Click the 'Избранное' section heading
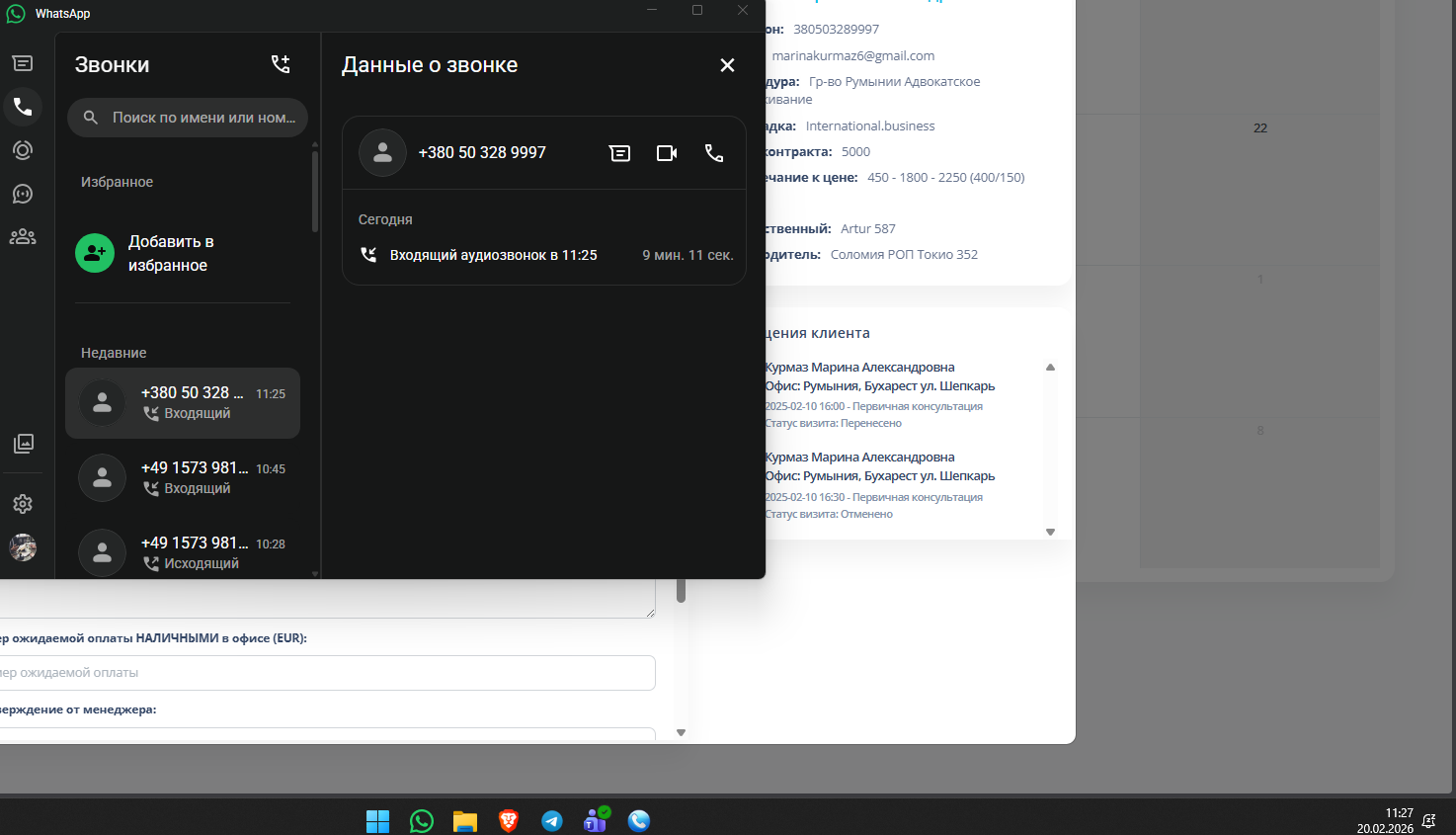 click(x=117, y=182)
